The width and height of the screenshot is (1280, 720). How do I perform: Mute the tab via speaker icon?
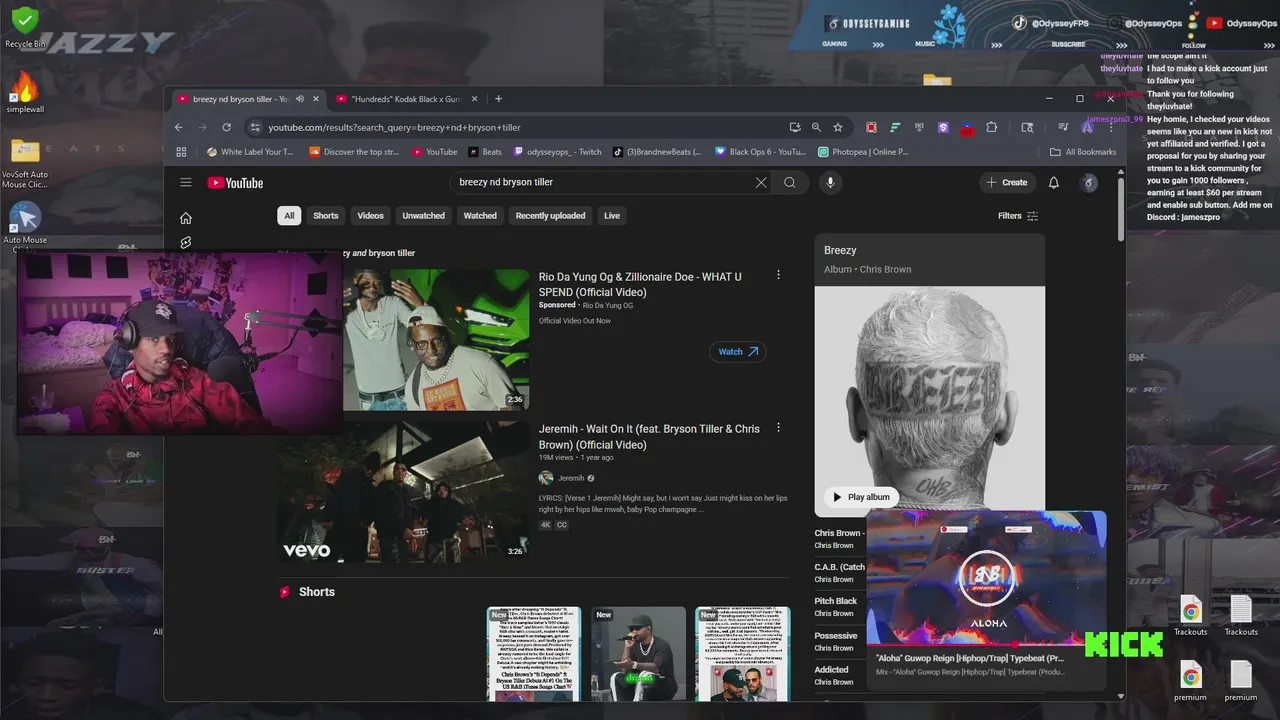click(x=302, y=99)
